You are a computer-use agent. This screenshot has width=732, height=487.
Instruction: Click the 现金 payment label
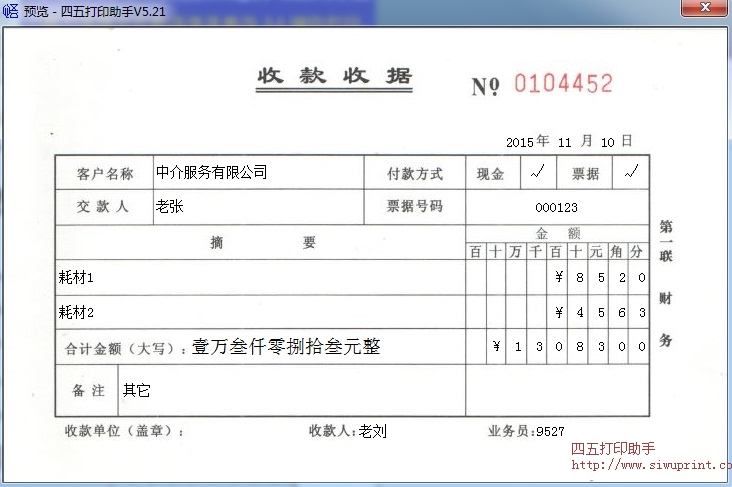click(x=490, y=174)
